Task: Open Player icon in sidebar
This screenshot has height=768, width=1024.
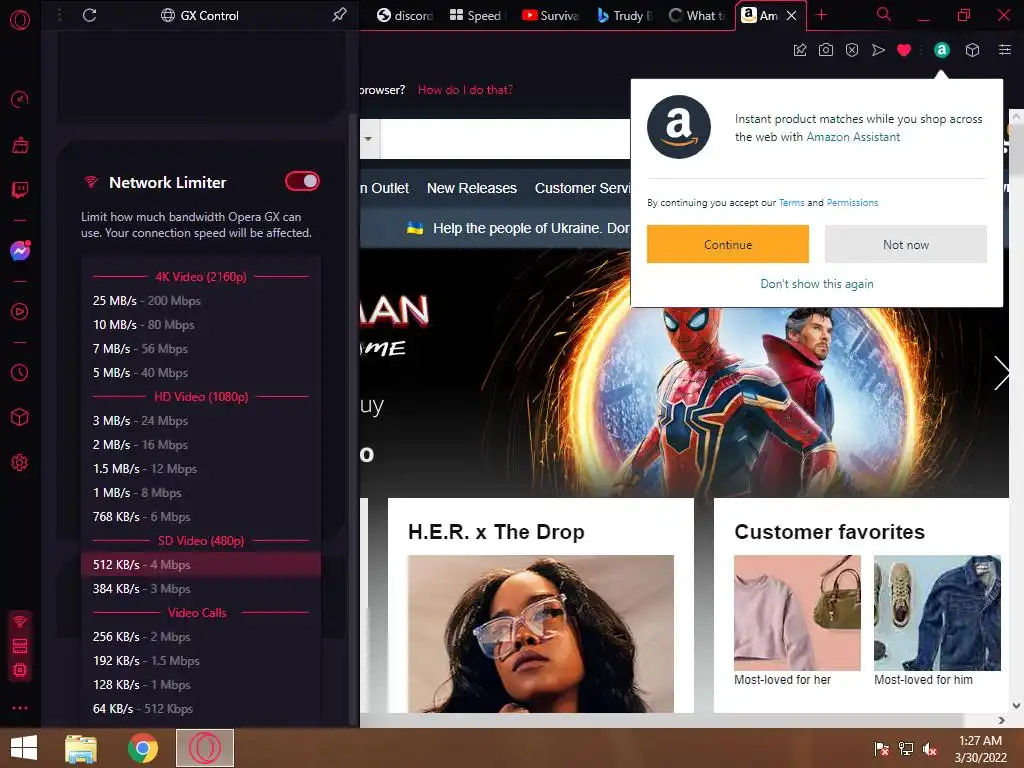Action: (x=20, y=312)
